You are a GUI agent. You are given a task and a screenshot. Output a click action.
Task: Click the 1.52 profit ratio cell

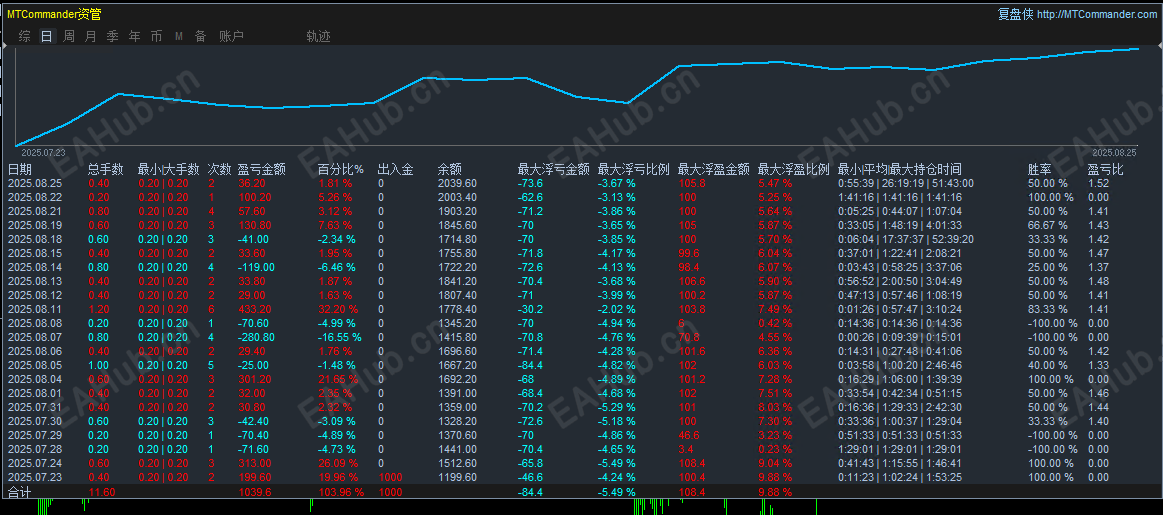click(1098, 183)
